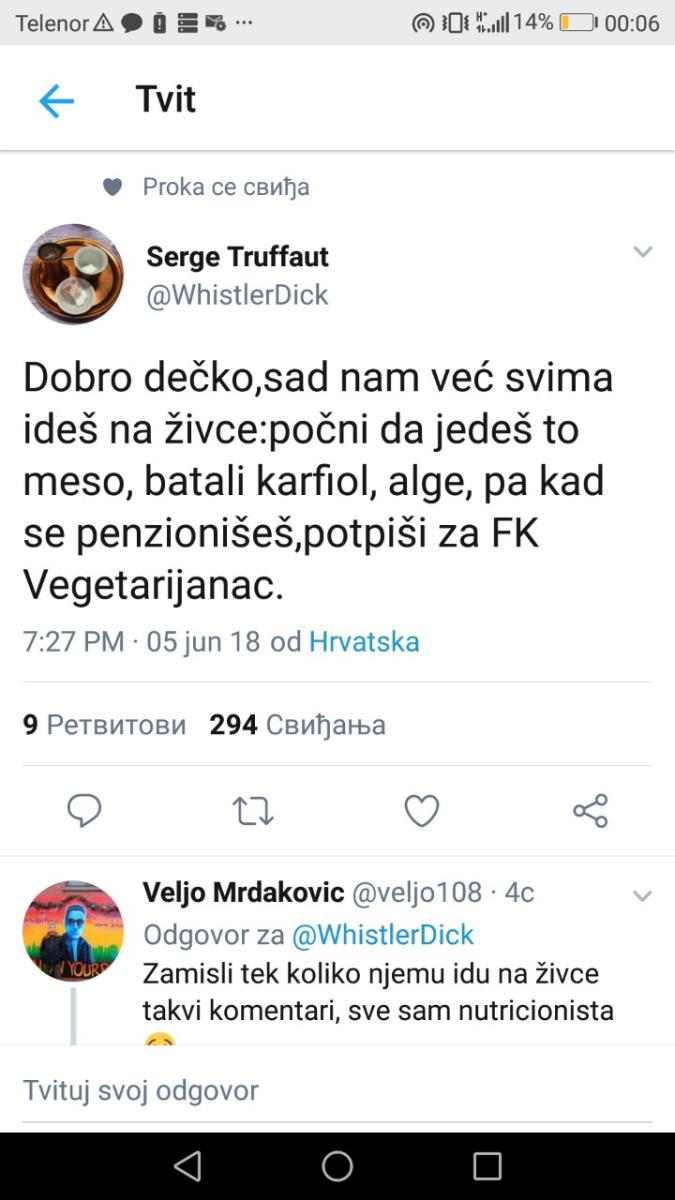Open Veljo Mrdakovic's avatar

point(73,931)
